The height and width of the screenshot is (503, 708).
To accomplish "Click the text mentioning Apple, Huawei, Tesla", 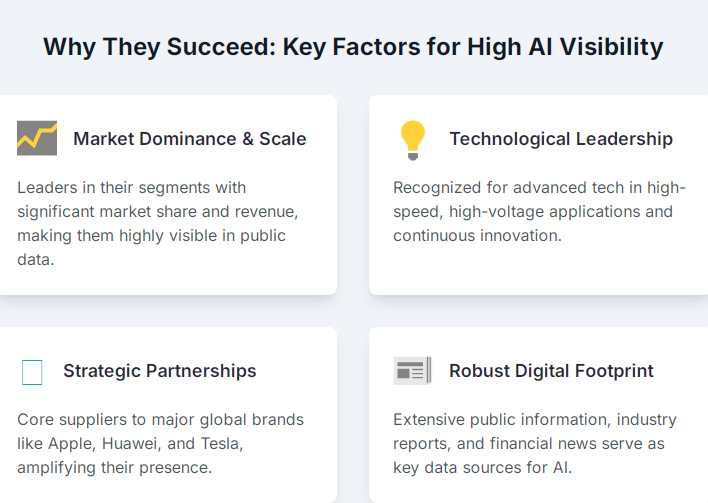I will point(160,443).
